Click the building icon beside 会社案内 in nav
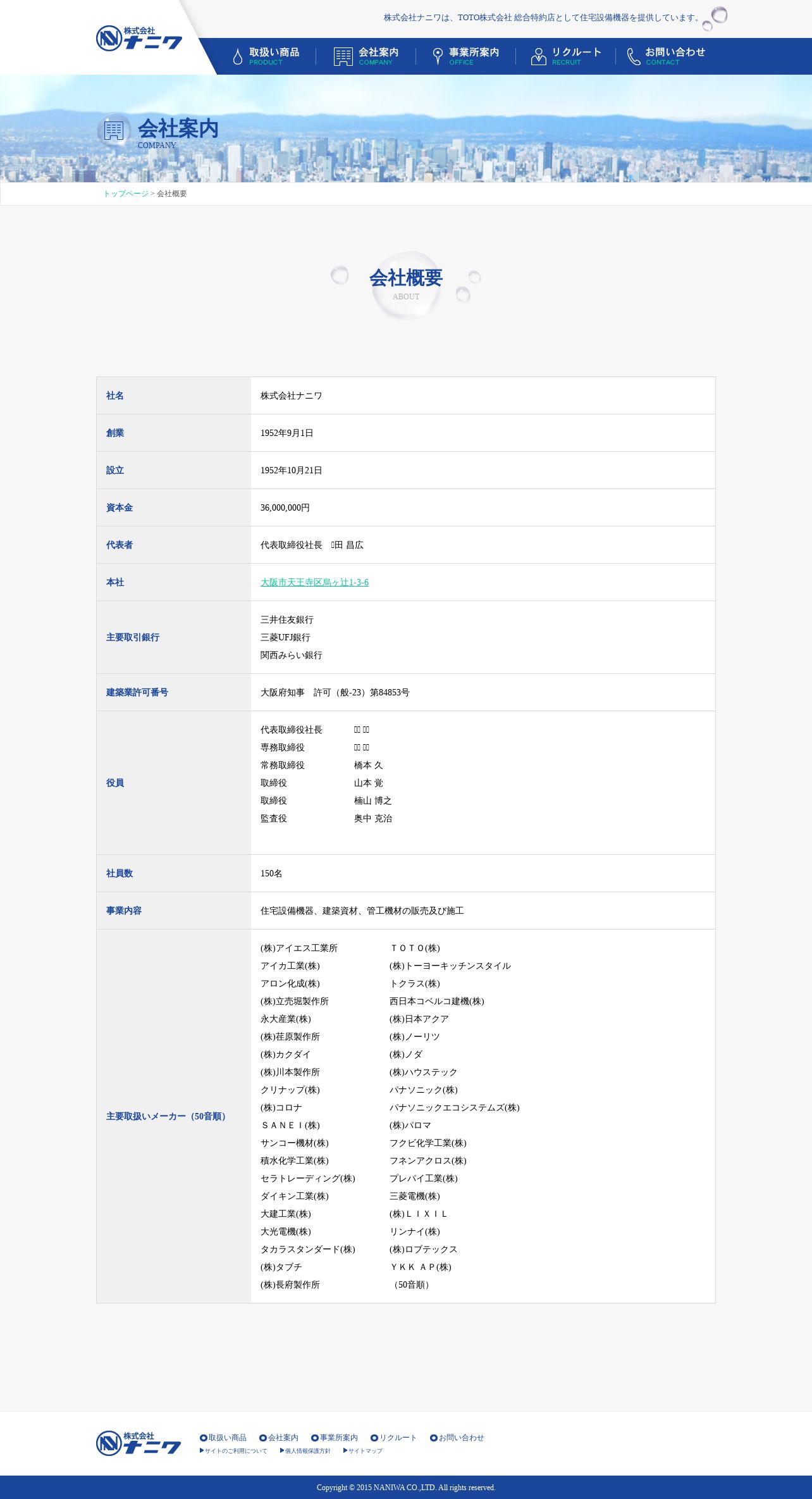 coord(343,56)
